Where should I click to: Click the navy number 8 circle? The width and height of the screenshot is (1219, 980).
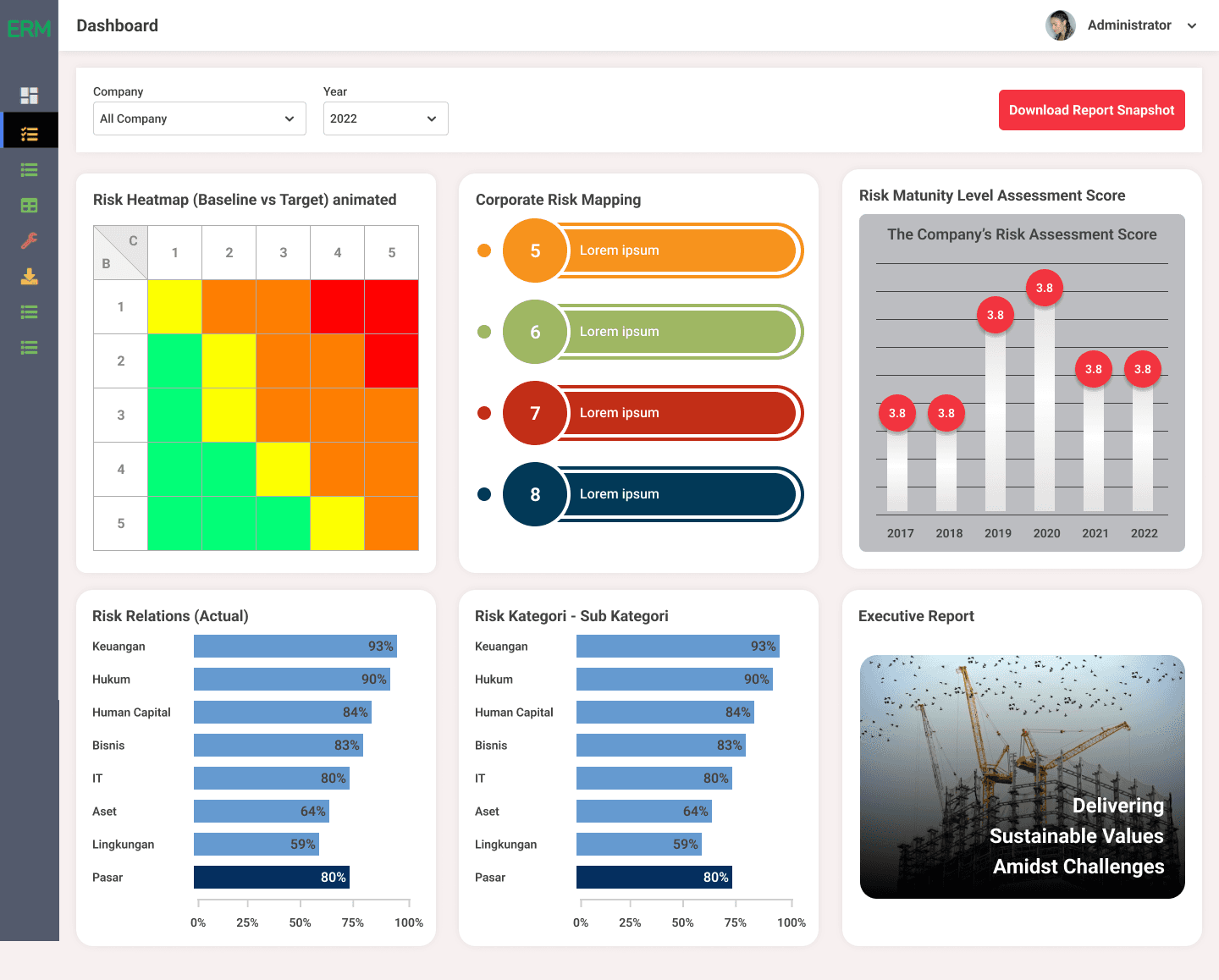tap(535, 494)
